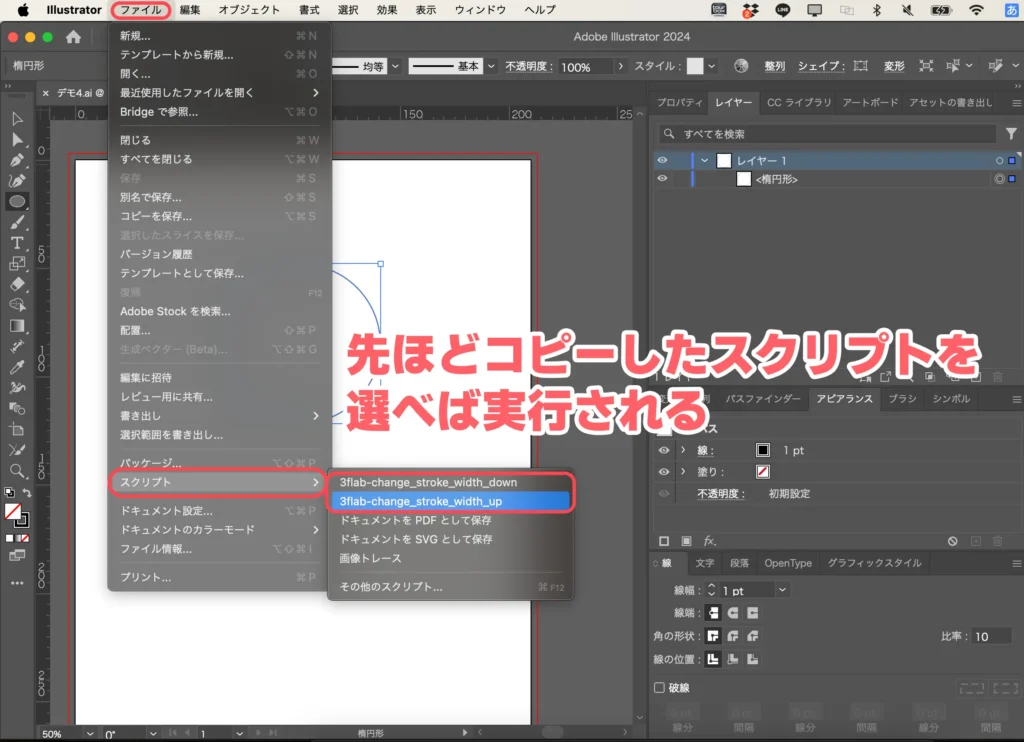
Task: Activate the Zoom tool magnifier
Action: point(17,471)
